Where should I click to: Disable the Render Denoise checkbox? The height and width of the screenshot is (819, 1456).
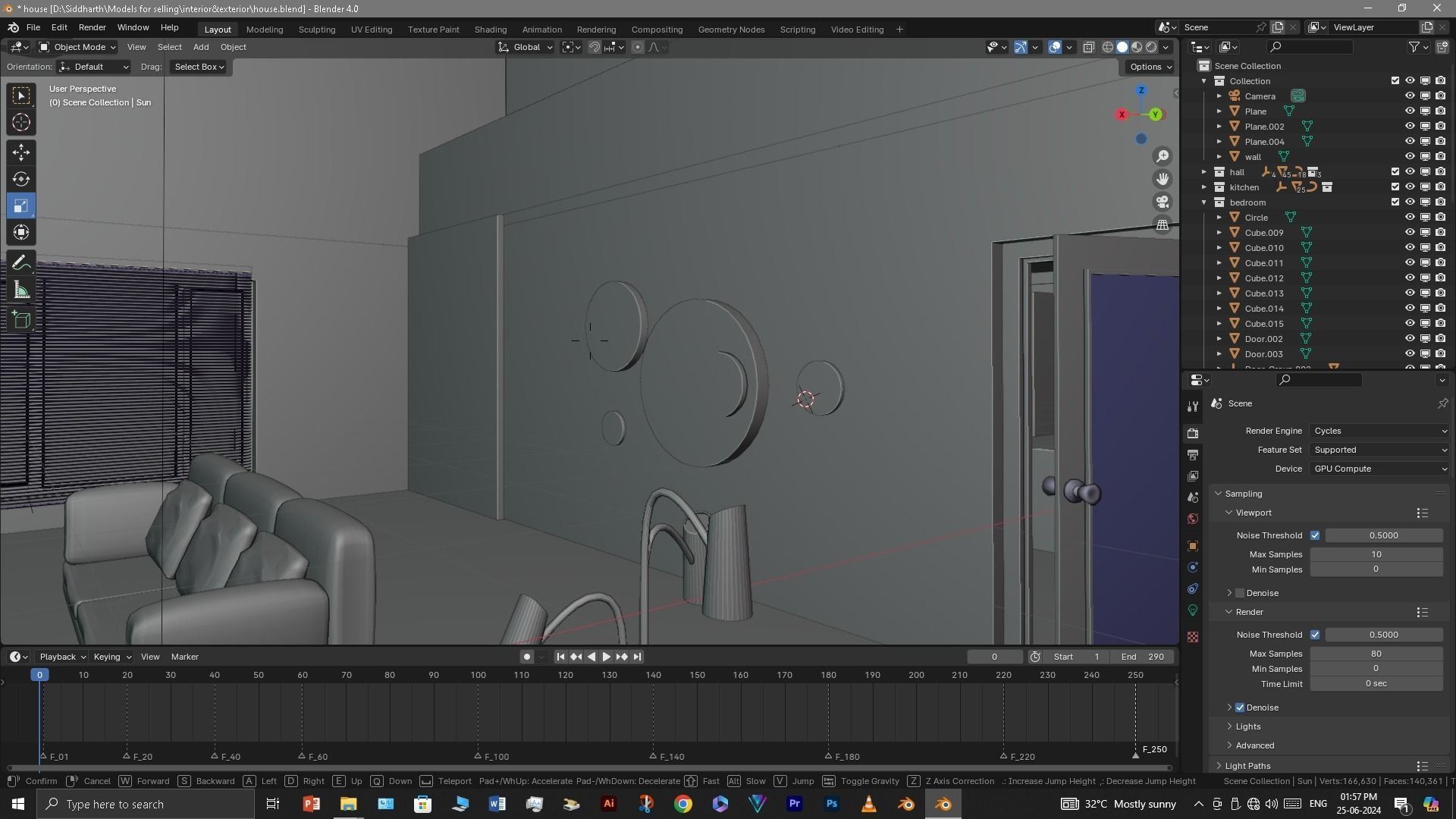tap(1241, 708)
